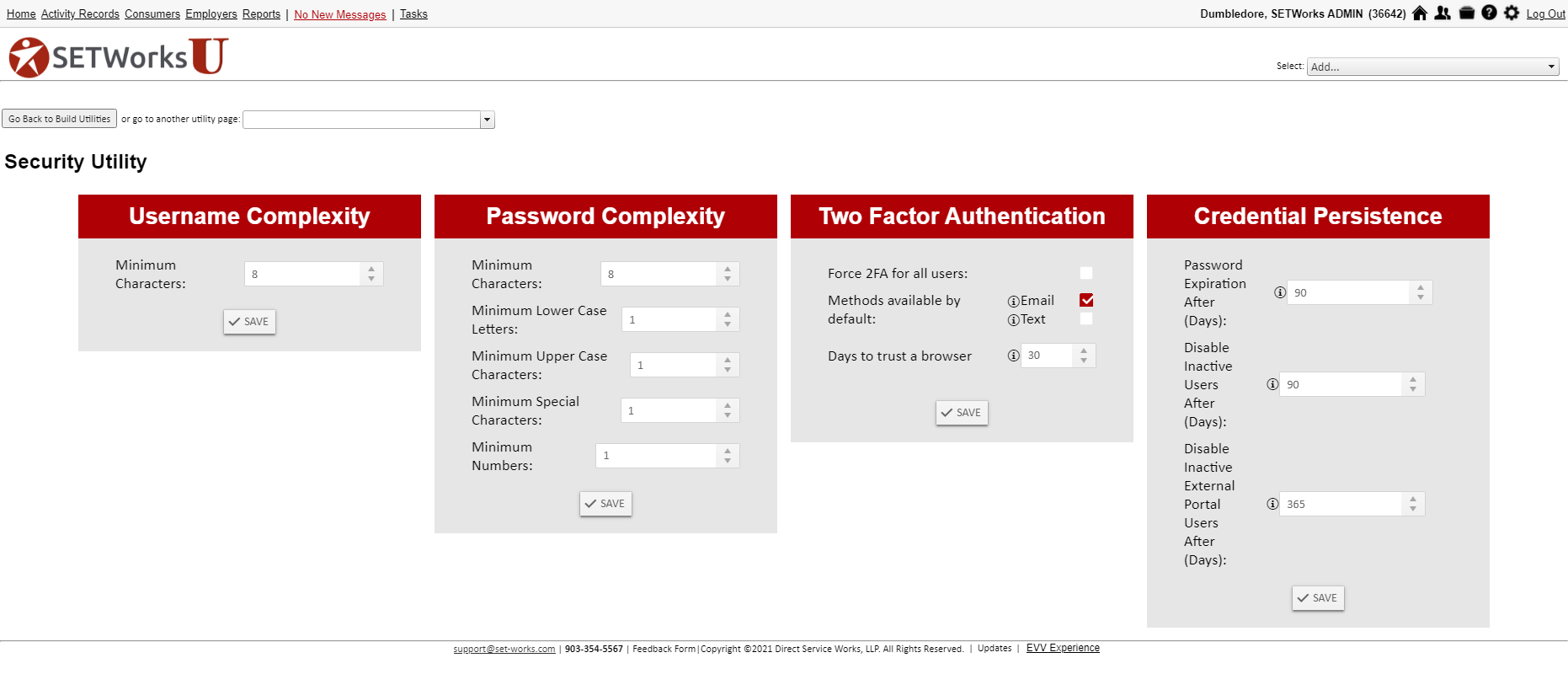Focus Password Minimum Characters field

pos(660,274)
